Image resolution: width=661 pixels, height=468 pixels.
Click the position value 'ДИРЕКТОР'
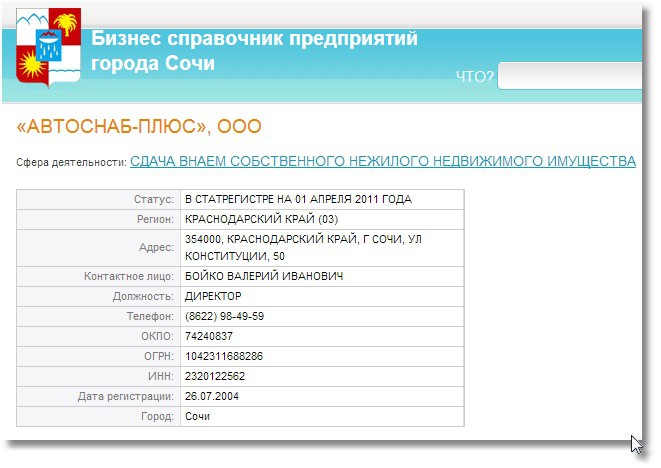(x=213, y=296)
